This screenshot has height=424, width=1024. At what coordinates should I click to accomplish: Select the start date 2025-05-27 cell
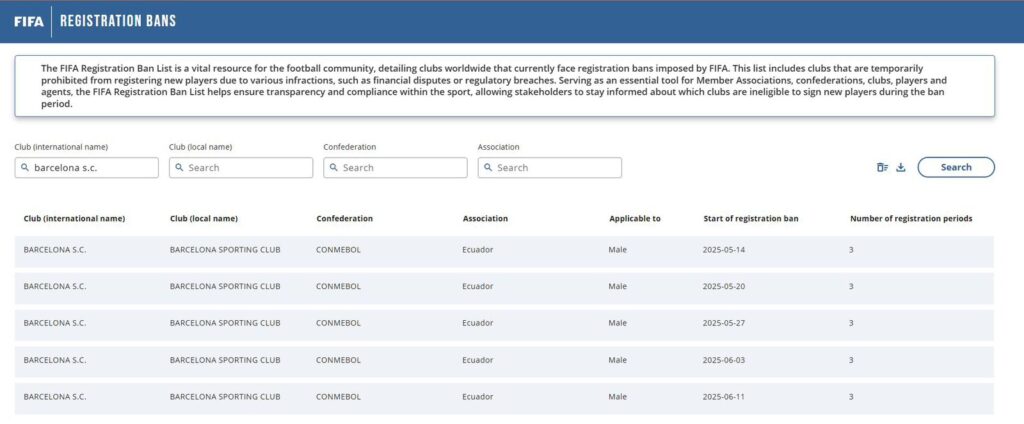pos(724,323)
